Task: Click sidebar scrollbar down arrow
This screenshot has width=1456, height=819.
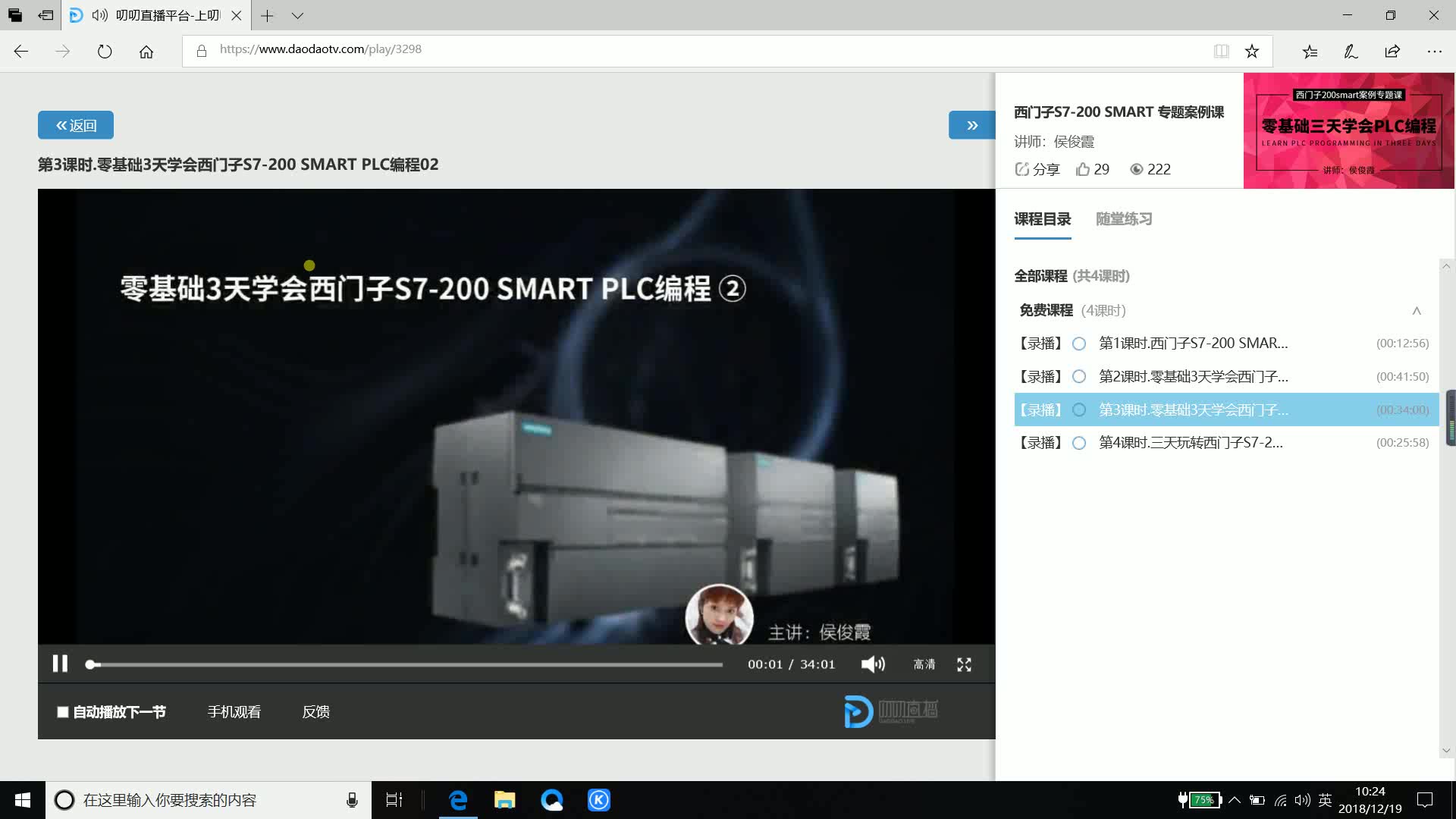Action: [x=1446, y=751]
